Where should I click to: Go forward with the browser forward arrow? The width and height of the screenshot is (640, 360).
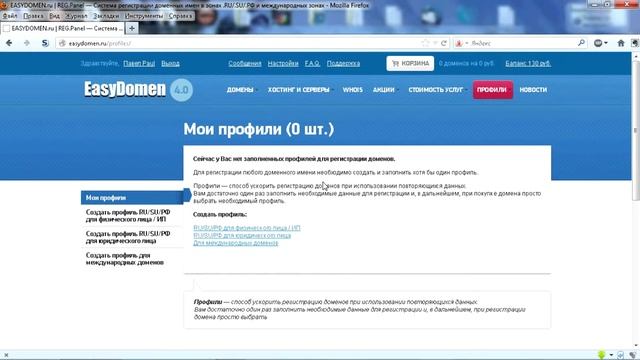27,43
